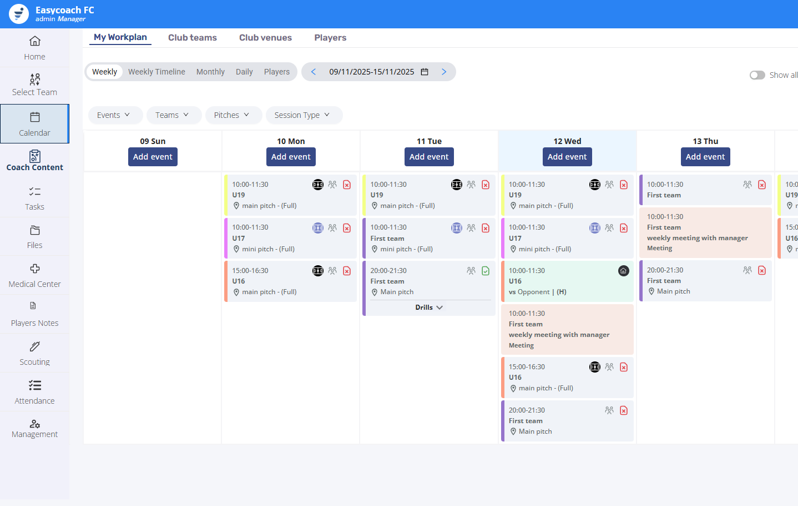The width and height of the screenshot is (798, 506).
Task: Open Attendance in the sidebar
Action: pos(35,392)
